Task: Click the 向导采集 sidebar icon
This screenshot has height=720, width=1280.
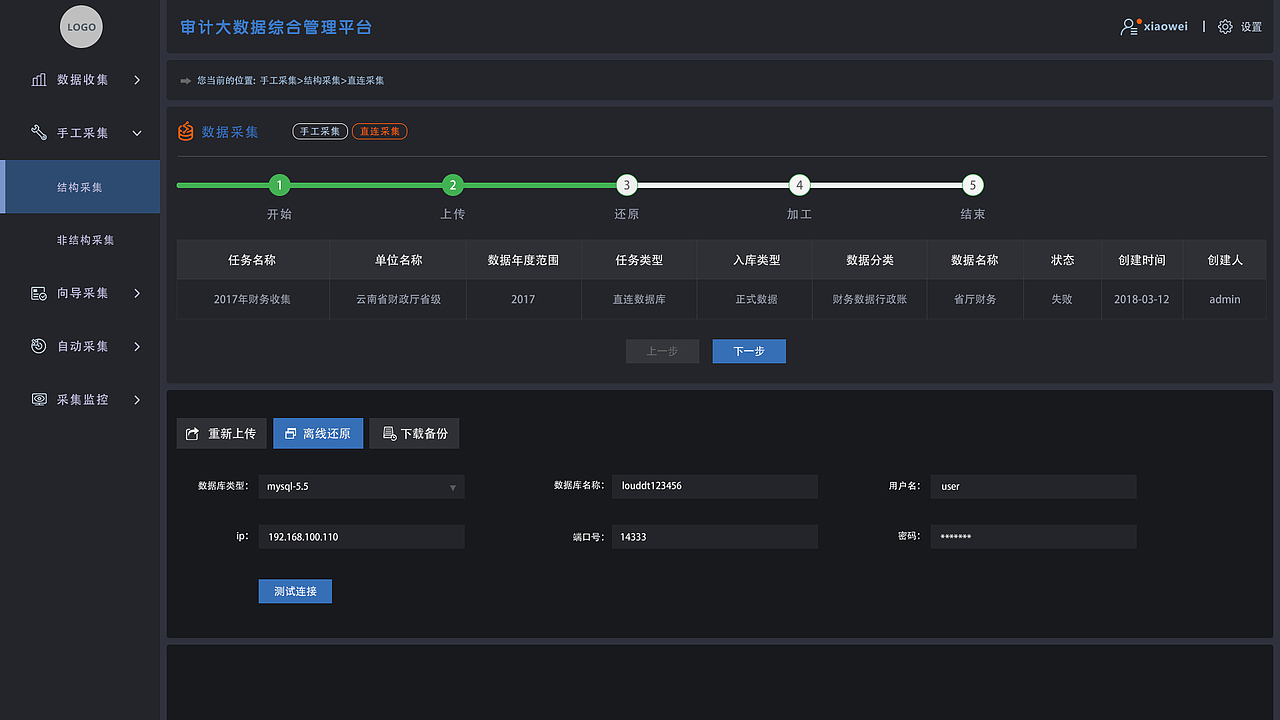Action: point(39,293)
